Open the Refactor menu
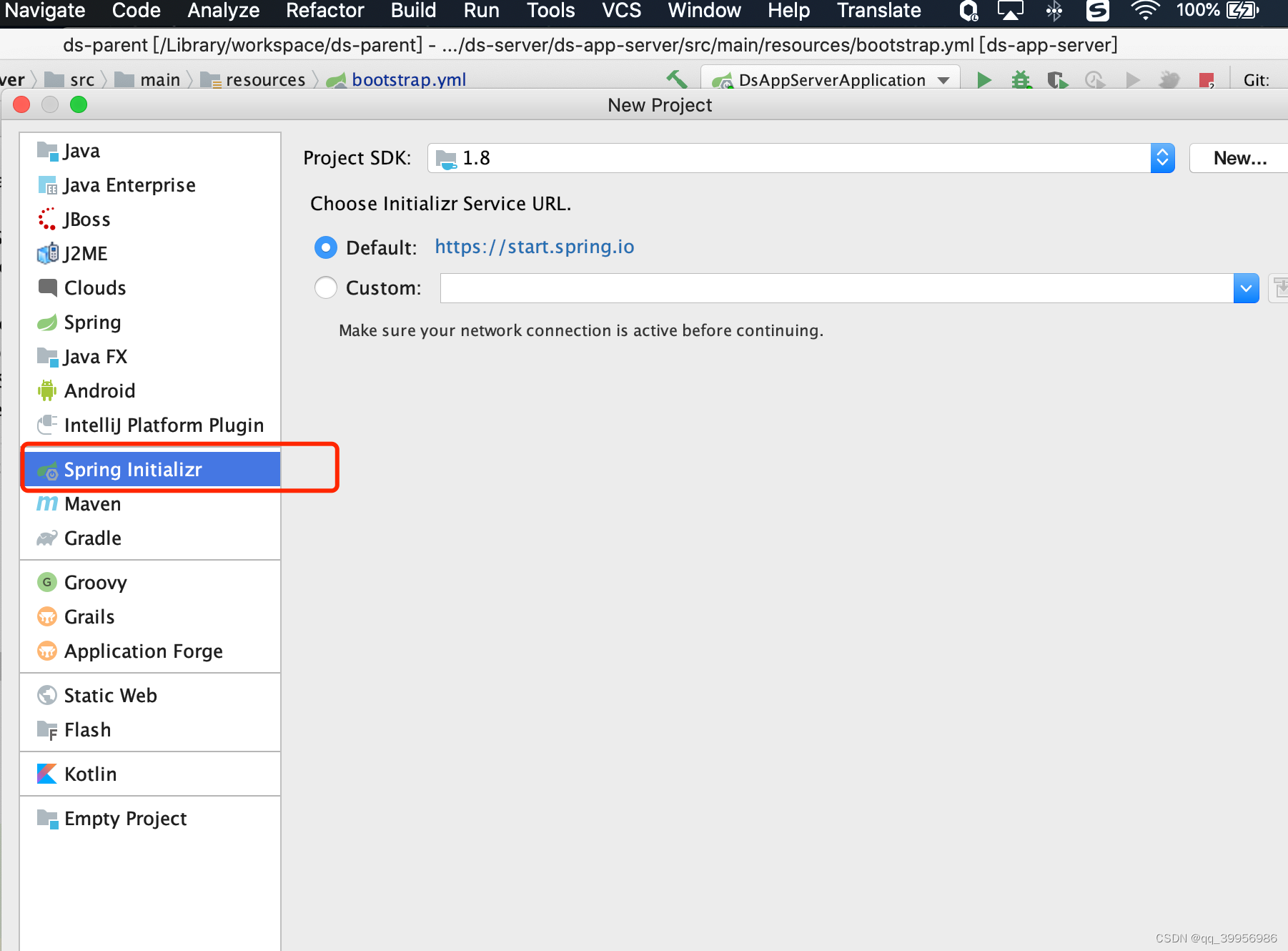The height and width of the screenshot is (951, 1288). 325,11
